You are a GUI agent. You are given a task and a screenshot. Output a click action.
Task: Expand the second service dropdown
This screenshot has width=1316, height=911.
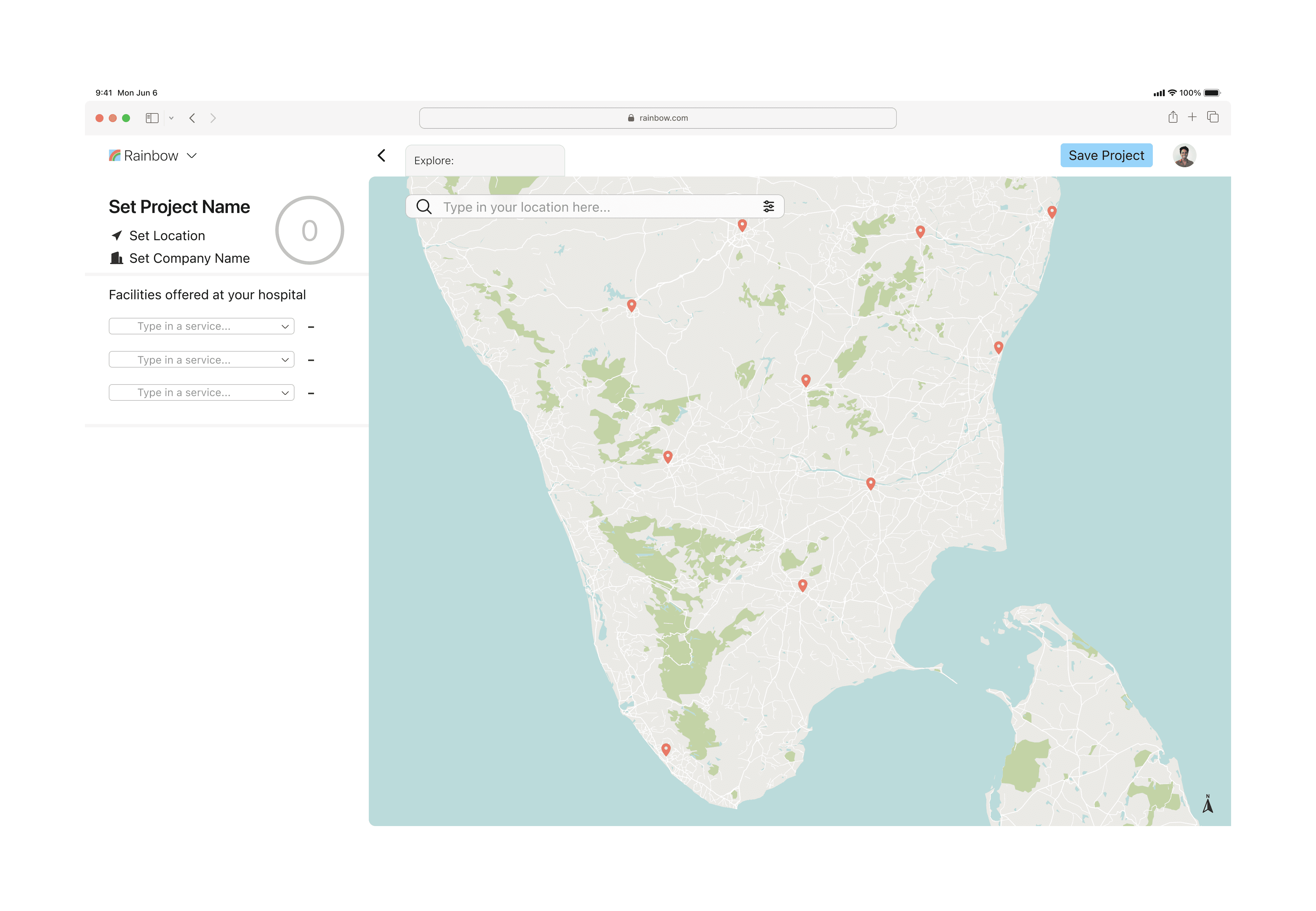[285, 360]
